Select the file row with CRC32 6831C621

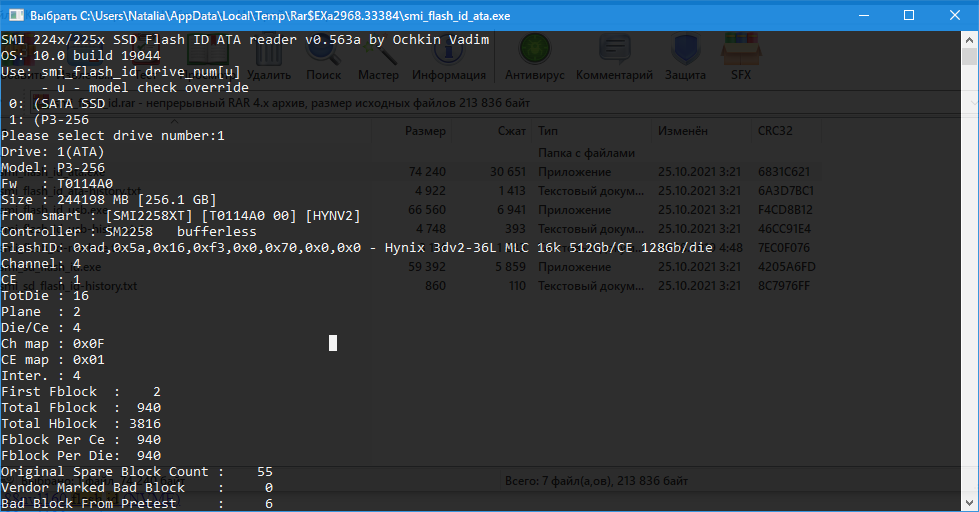tap(600, 172)
